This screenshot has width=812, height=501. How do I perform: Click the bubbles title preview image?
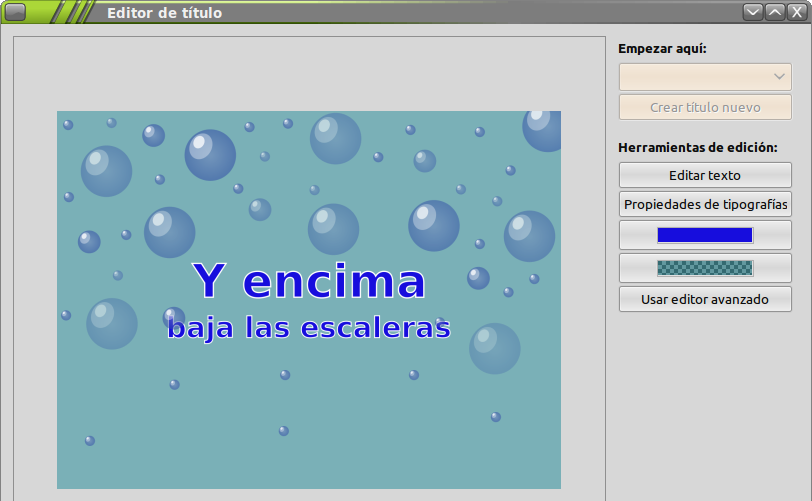click(309, 299)
